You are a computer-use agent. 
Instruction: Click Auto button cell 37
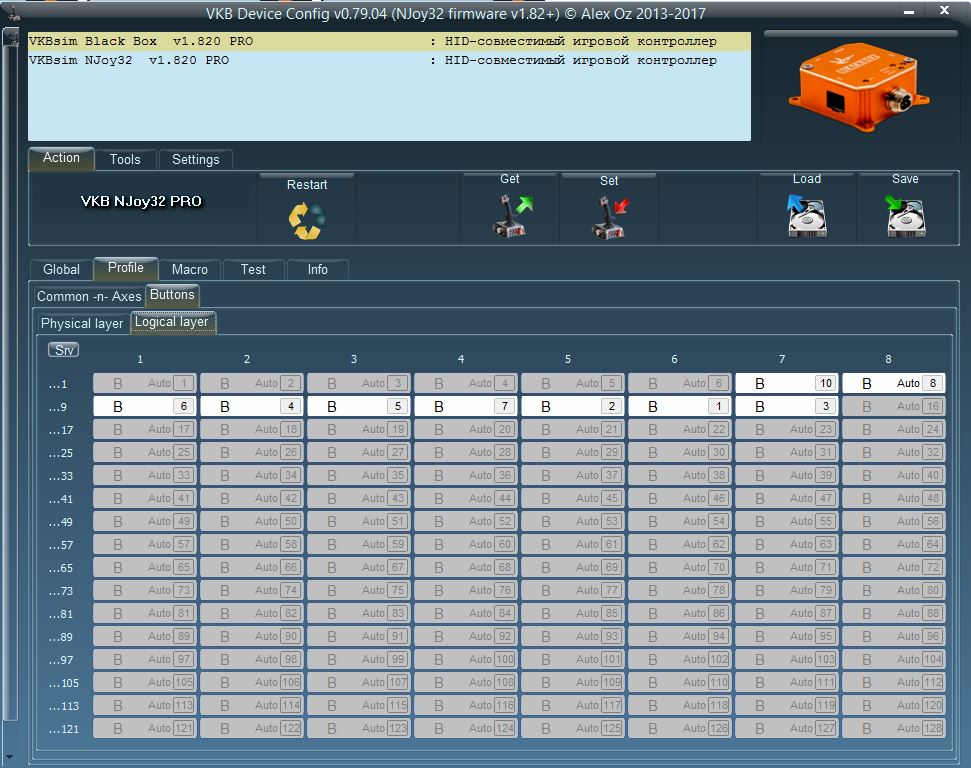573,475
